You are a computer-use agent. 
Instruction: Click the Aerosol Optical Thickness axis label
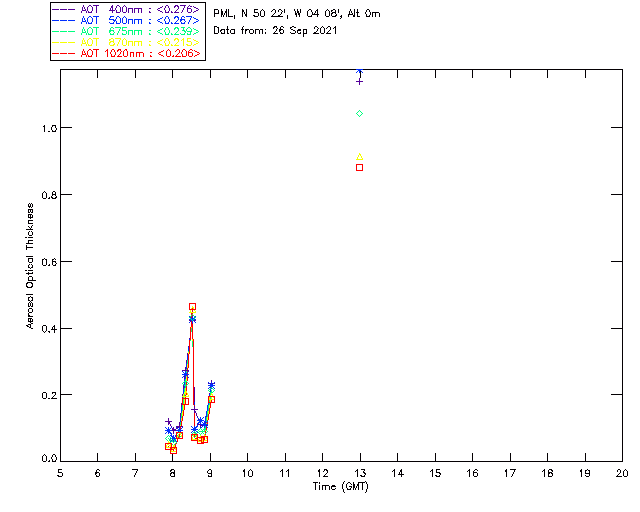(x=30, y=266)
